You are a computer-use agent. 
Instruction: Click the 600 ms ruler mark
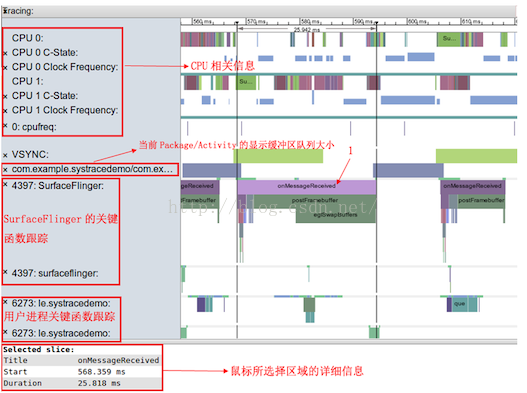418,22
